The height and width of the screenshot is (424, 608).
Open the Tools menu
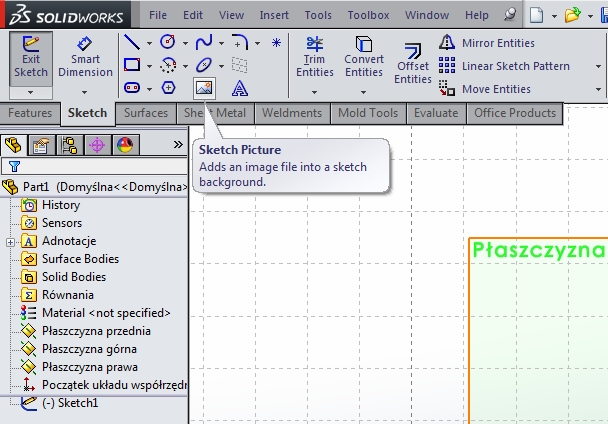[x=318, y=15]
